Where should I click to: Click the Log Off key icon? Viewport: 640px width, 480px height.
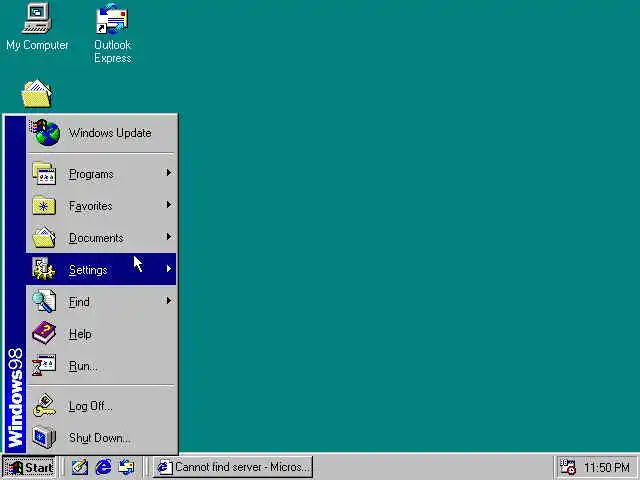(44, 405)
